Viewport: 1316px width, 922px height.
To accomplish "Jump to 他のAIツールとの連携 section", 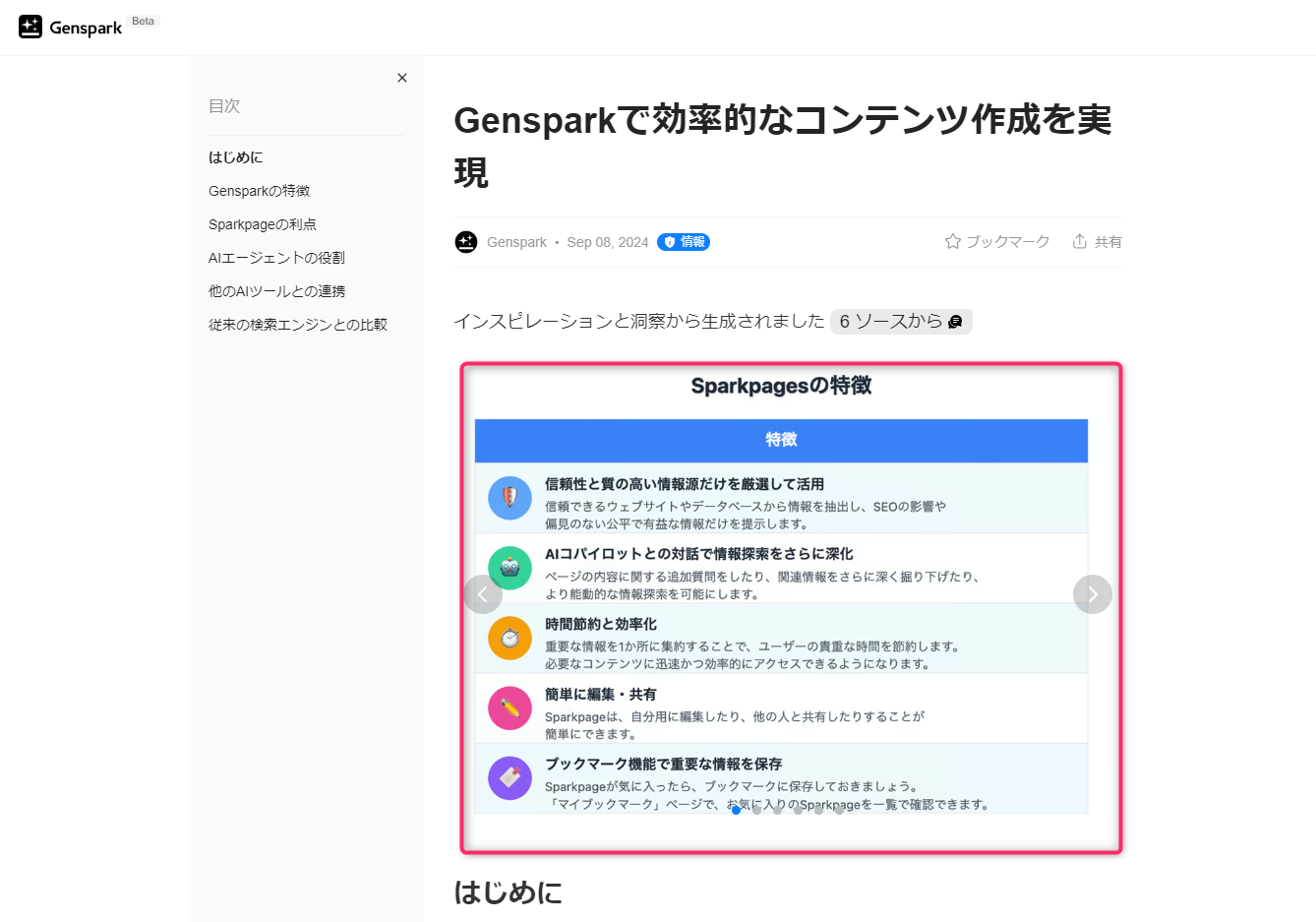I will (x=277, y=291).
